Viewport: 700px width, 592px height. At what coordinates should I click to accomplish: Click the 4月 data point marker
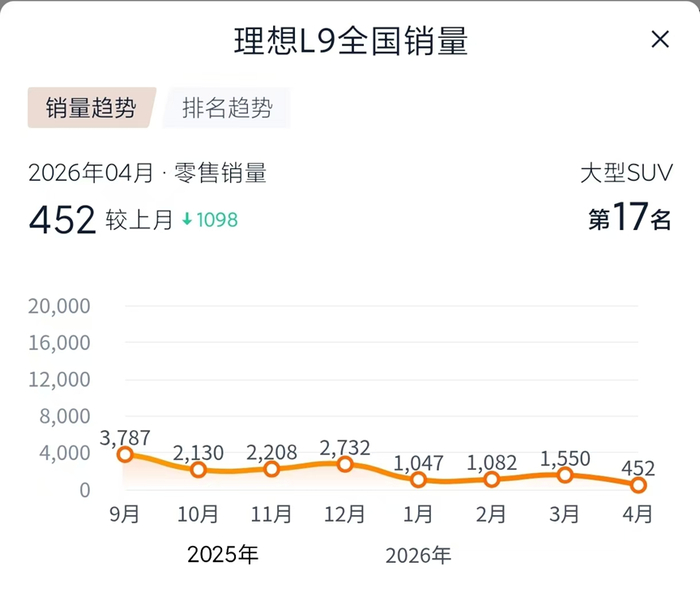[638, 485]
